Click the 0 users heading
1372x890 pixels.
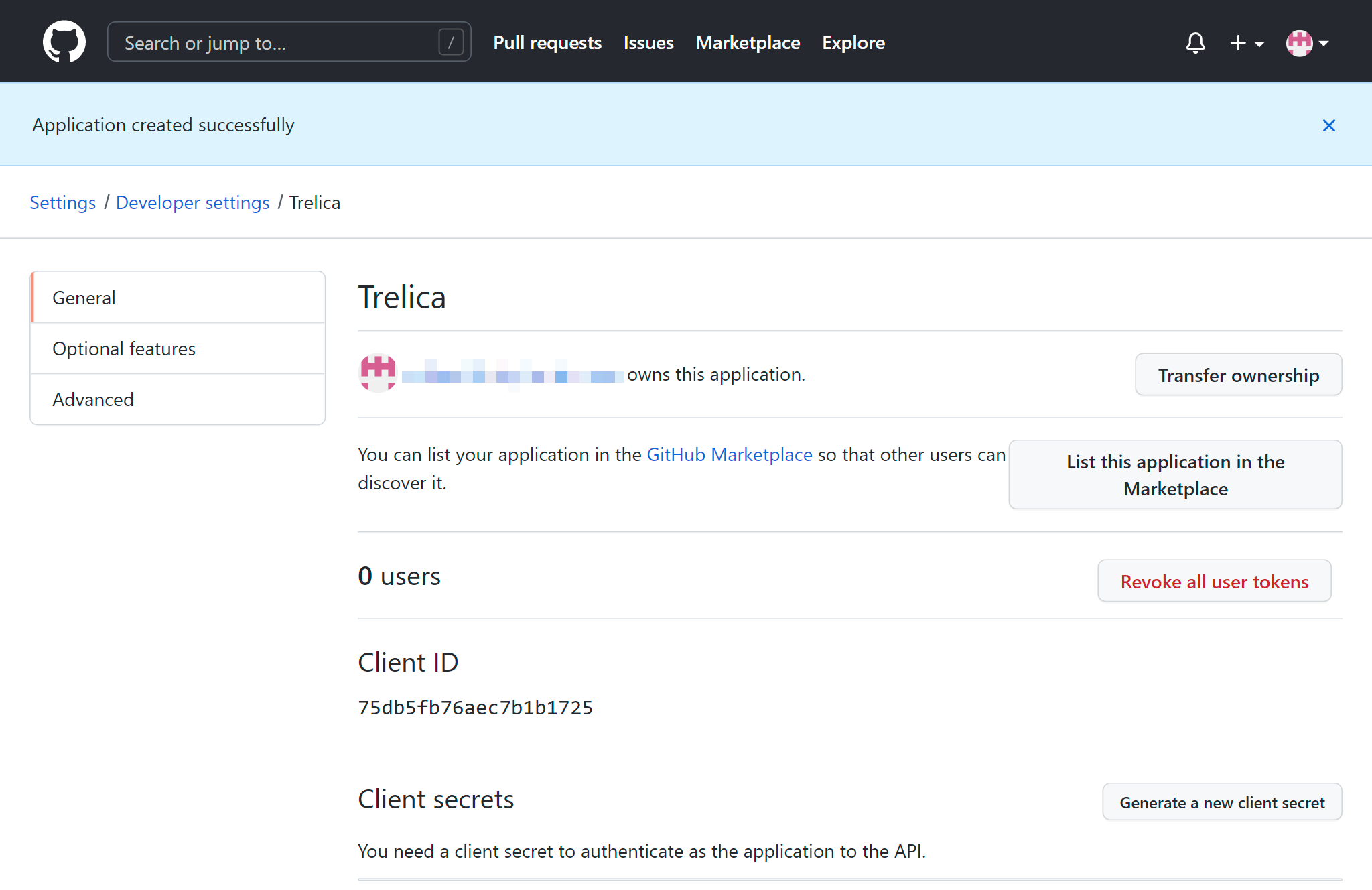pyautogui.click(x=399, y=576)
